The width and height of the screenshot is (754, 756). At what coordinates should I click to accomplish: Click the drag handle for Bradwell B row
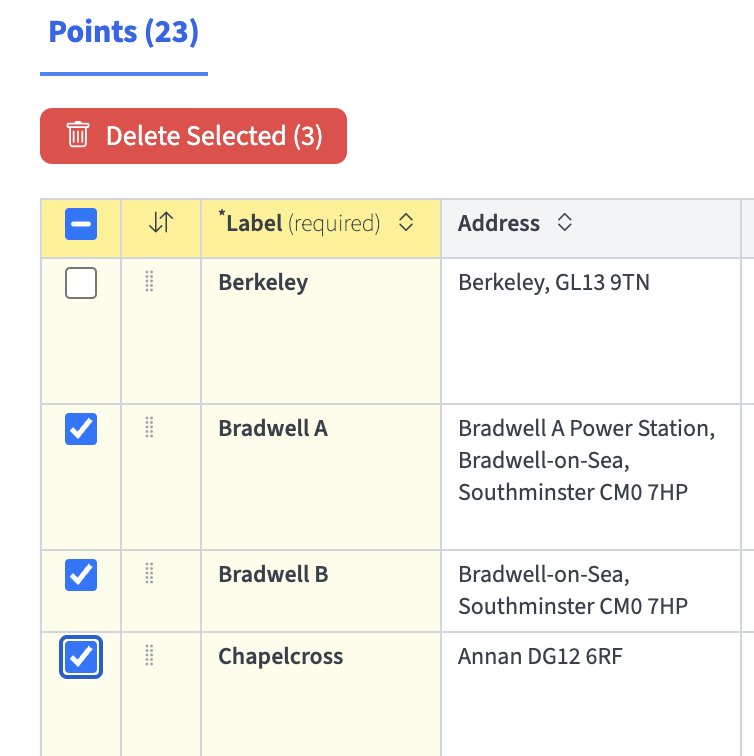pos(149,574)
